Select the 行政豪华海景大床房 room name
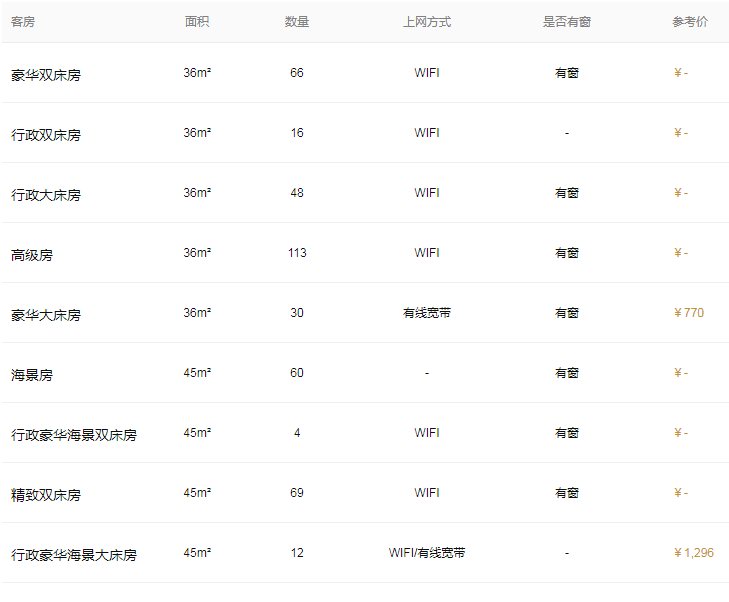The height and width of the screenshot is (602, 729). (x=74, y=554)
